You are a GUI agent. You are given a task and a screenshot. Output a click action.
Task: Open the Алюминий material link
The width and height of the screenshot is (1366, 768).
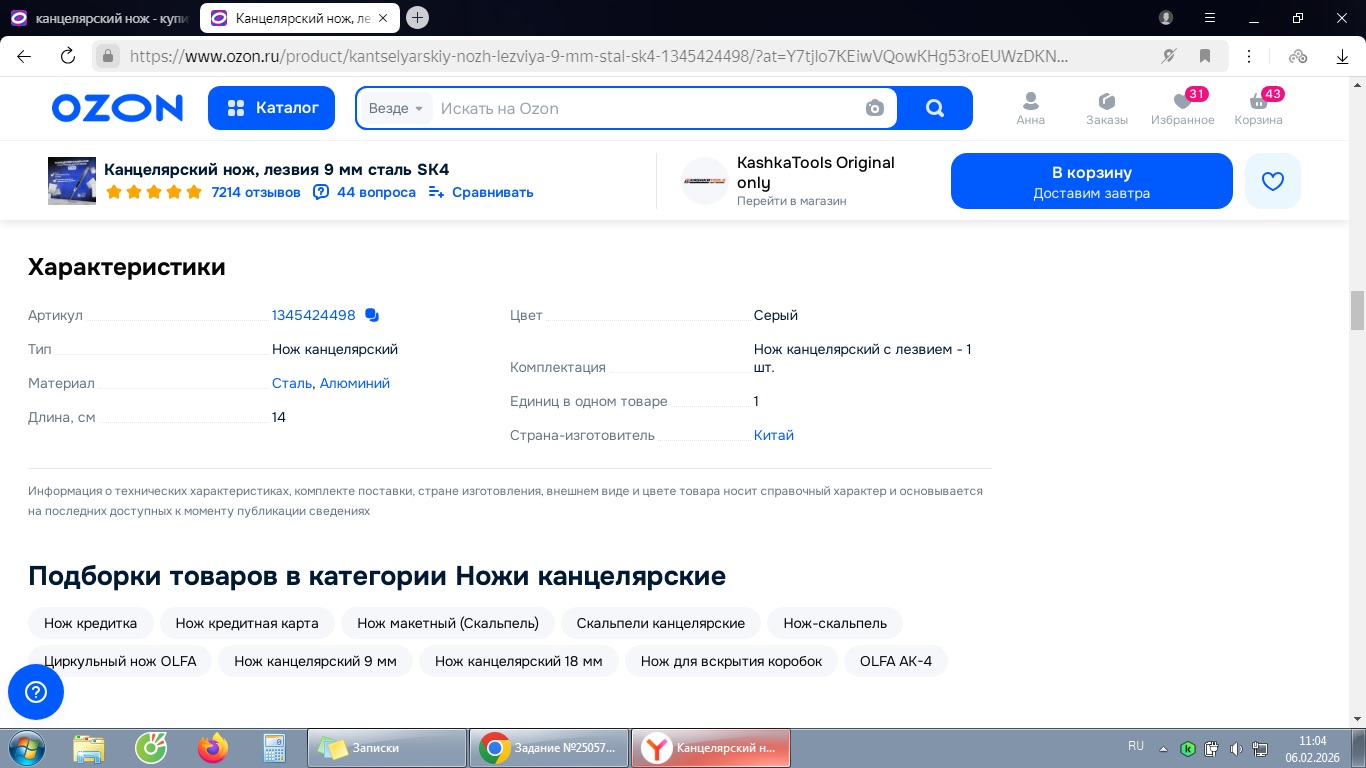click(355, 383)
